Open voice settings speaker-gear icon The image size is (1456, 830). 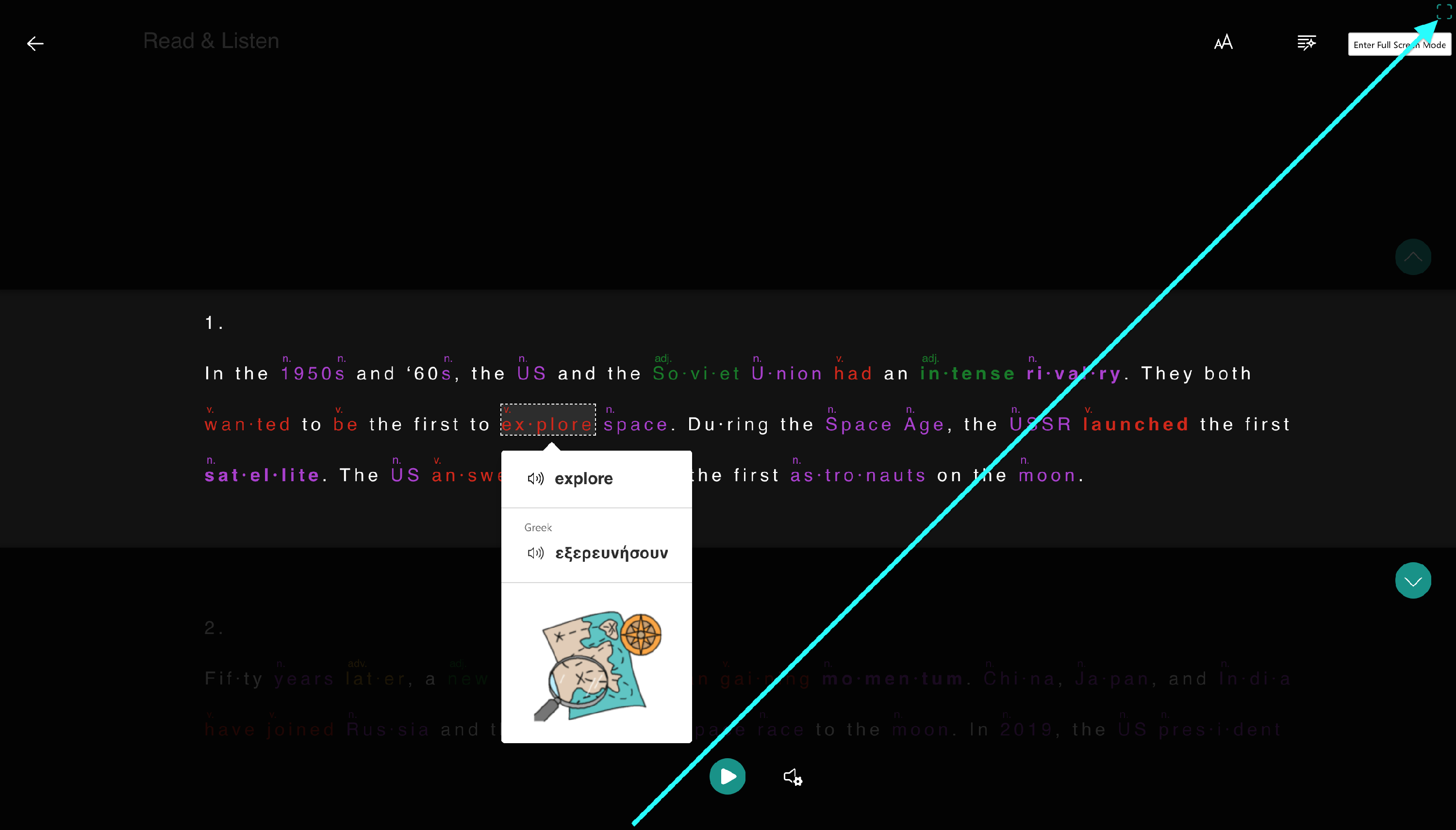[793, 777]
